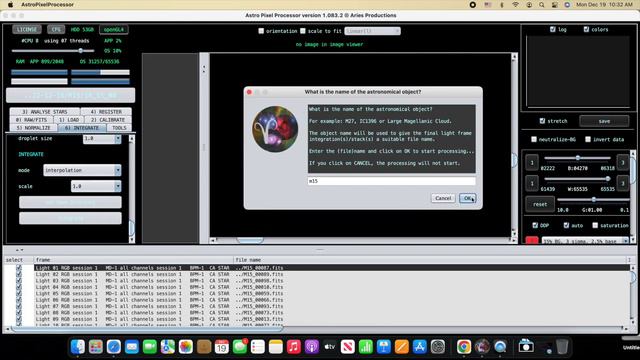Open Astro Pixel Processor dock icon
Image resolution: width=640 pixels, height=360 pixels.
482,347
